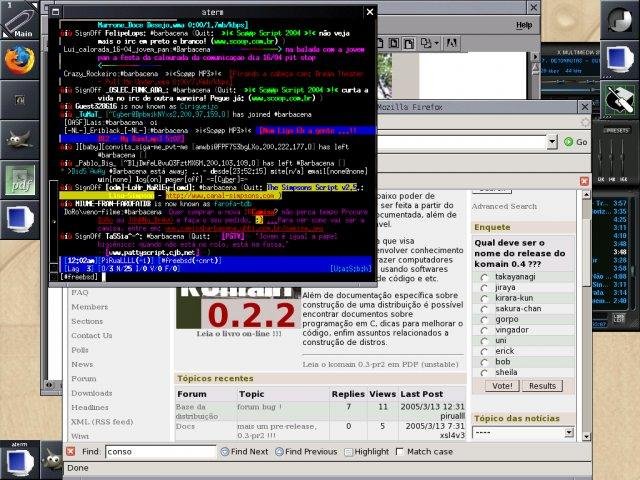This screenshot has width=640, height=480.
Task: Open the Advanced Search link
Action: [x=504, y=207]
